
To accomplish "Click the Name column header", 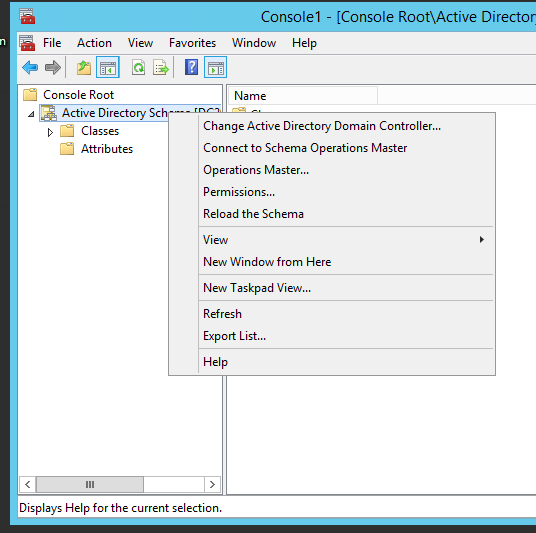I will (x=303, y=96).
